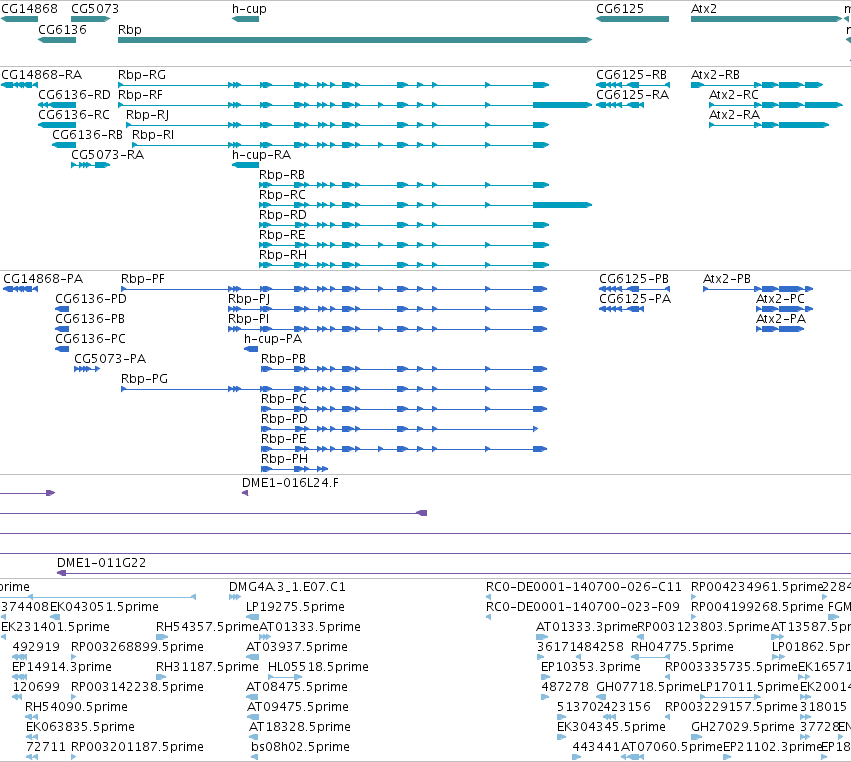Screen dimensions: 851x762
Task: Select the Atx2-PA protein label
Action: [781, 319]
